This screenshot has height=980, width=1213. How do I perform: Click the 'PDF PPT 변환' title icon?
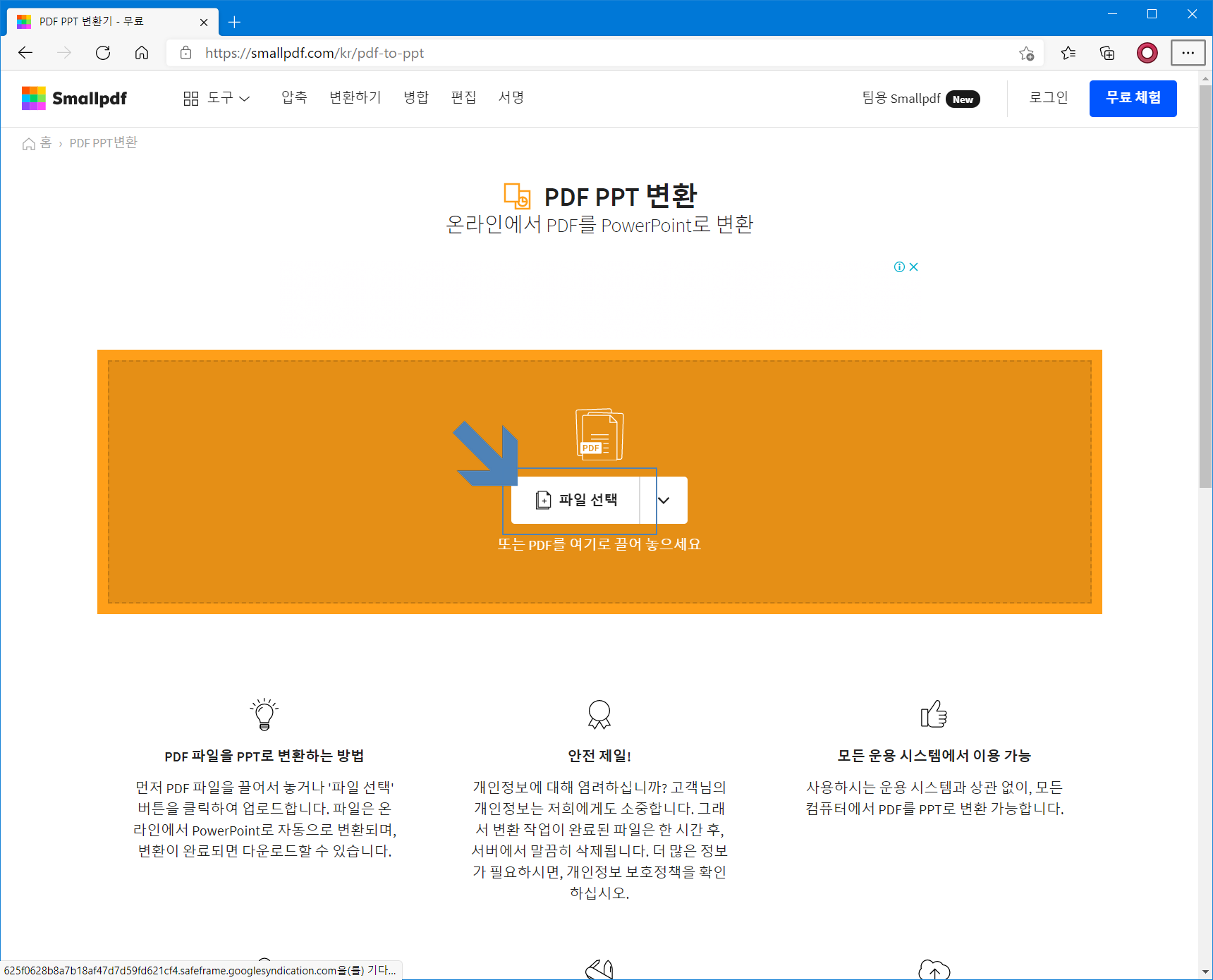pyautogui.click(x=517, y=196)
